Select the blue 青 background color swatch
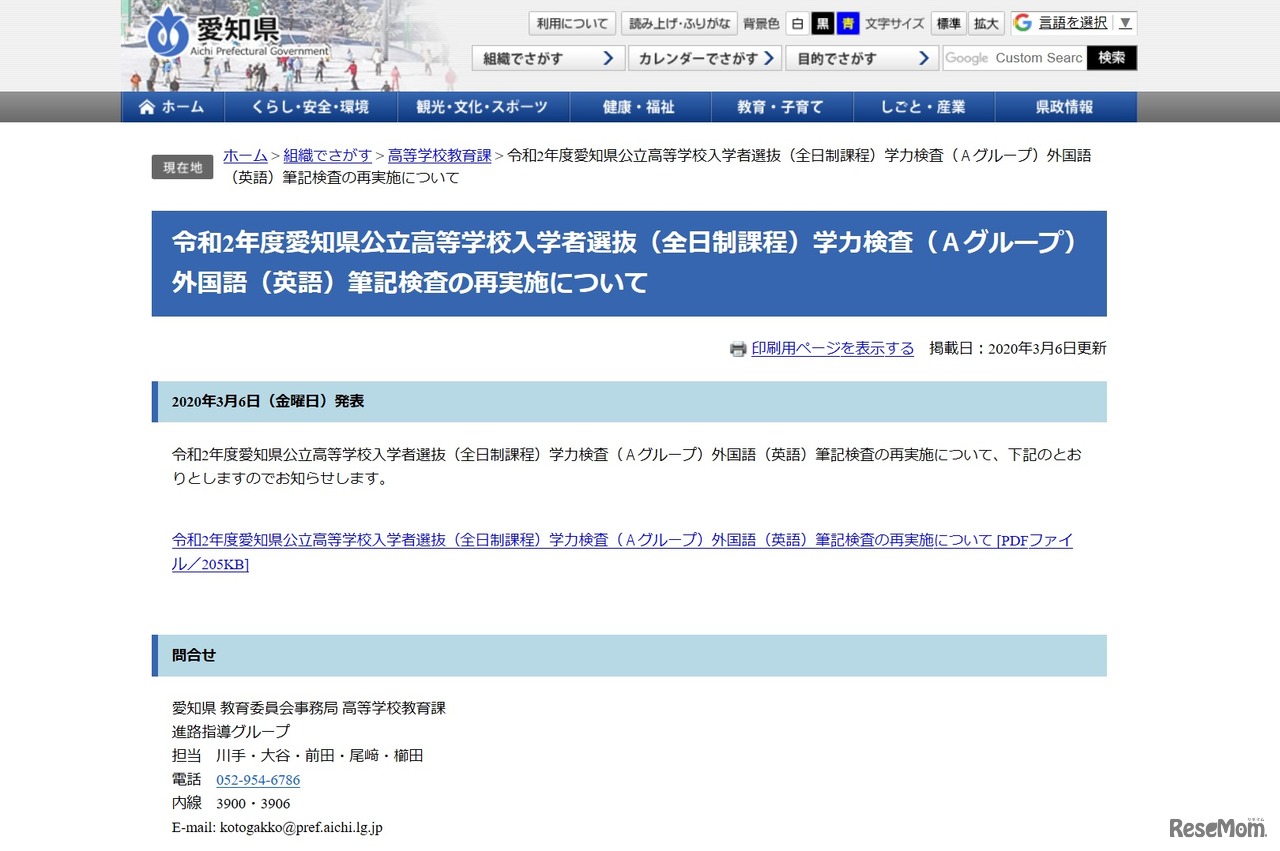The image size is (1280, 851). [x=848, y=22]
